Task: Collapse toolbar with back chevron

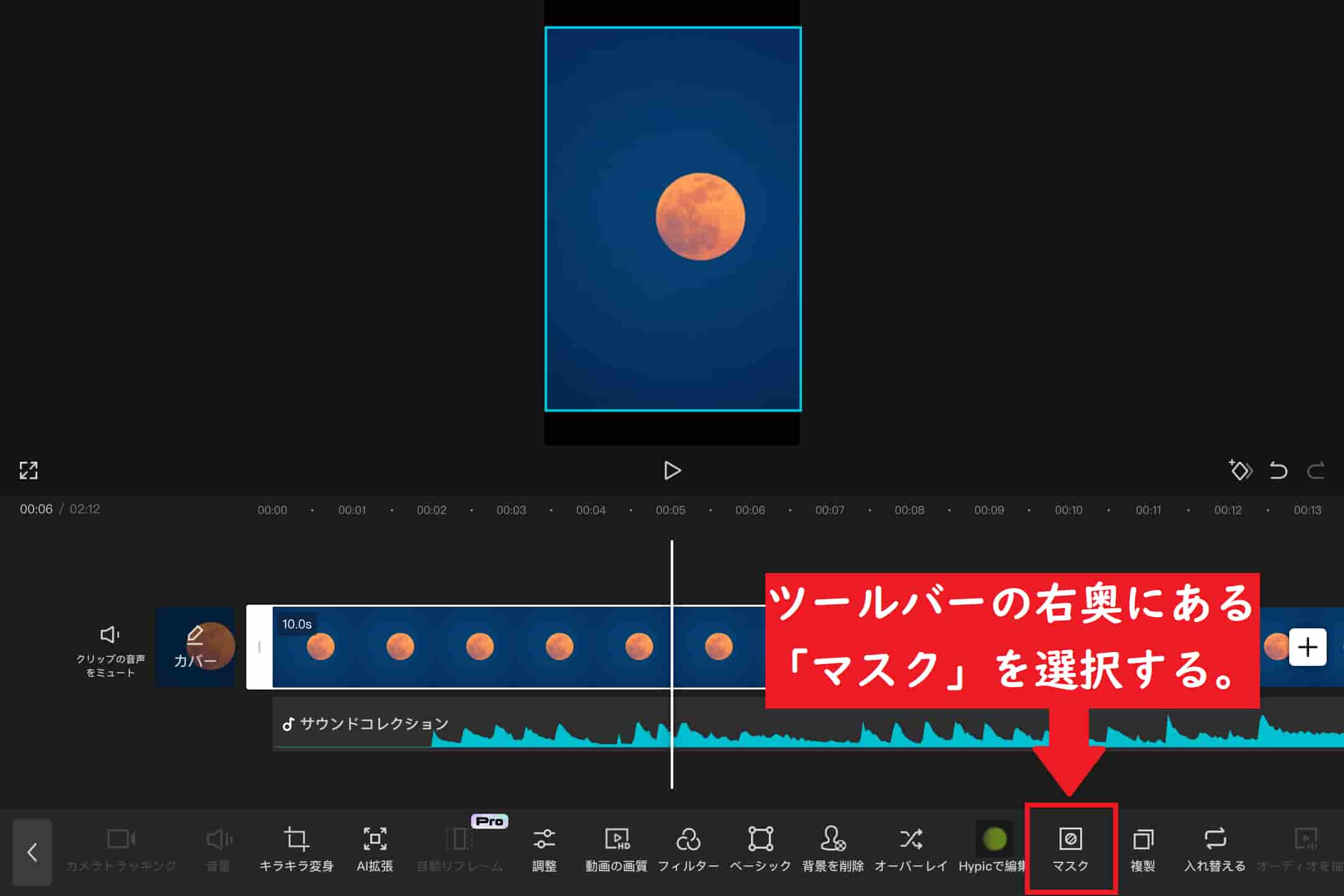Action: click(x=32, y=852)
